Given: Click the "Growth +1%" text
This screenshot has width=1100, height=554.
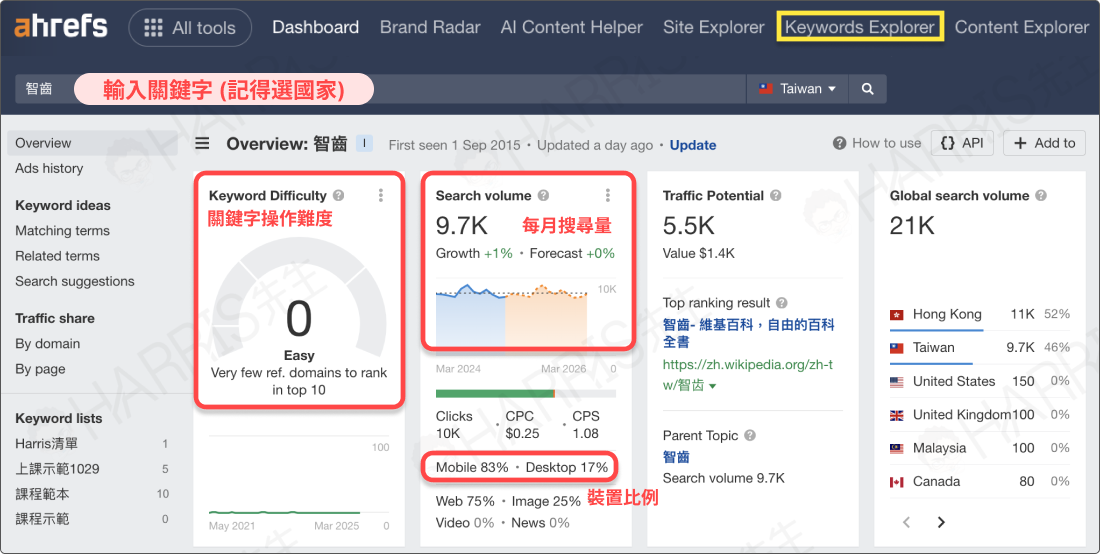Looking at the screenshot, I should click(474, 254).
